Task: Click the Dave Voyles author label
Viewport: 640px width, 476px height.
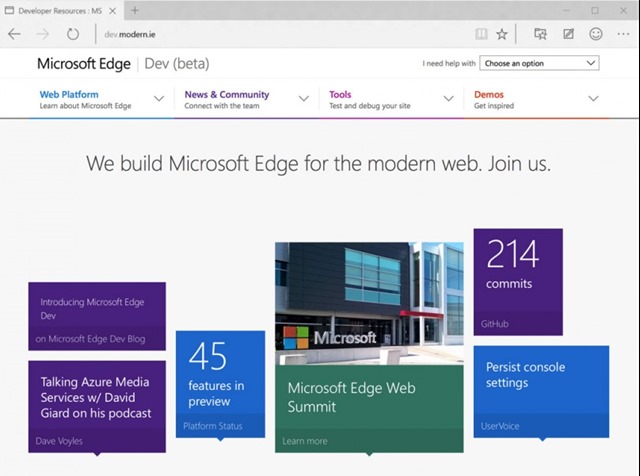Action: coord(59,441)
